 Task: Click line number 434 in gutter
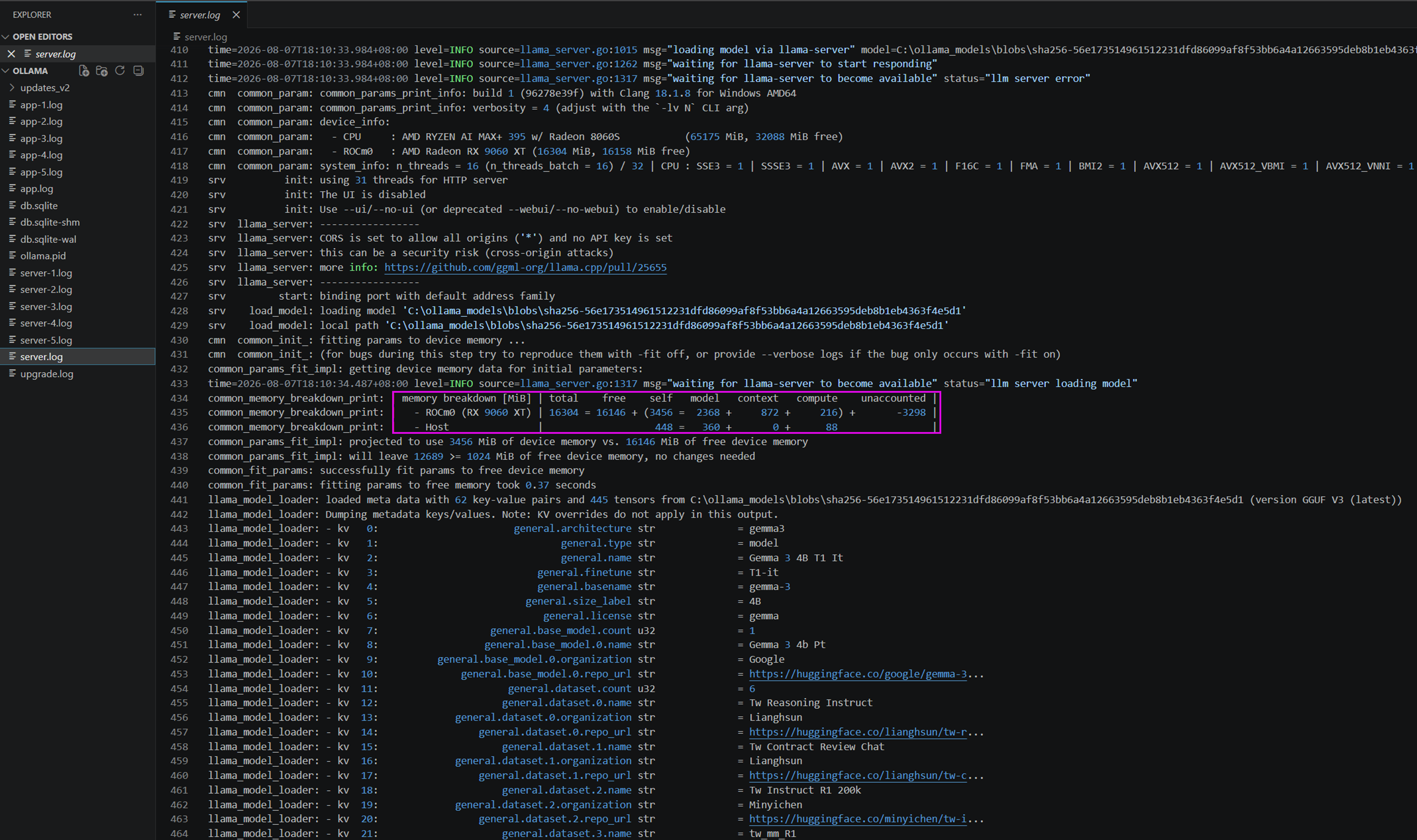179,398
